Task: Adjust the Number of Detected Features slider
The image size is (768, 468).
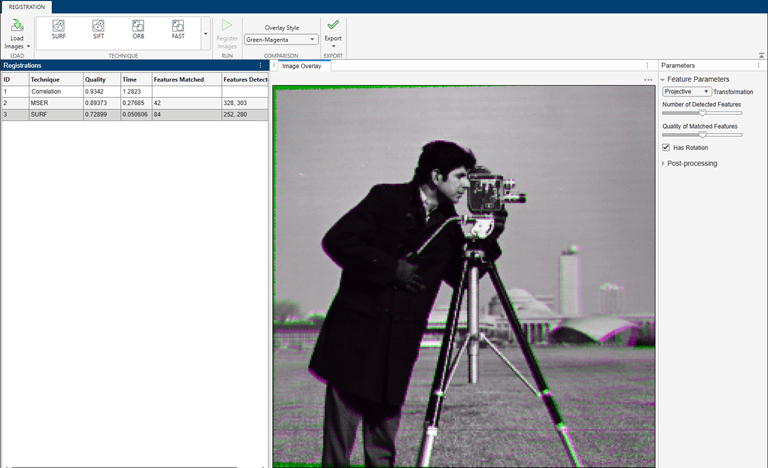Action: coord(702,113)
